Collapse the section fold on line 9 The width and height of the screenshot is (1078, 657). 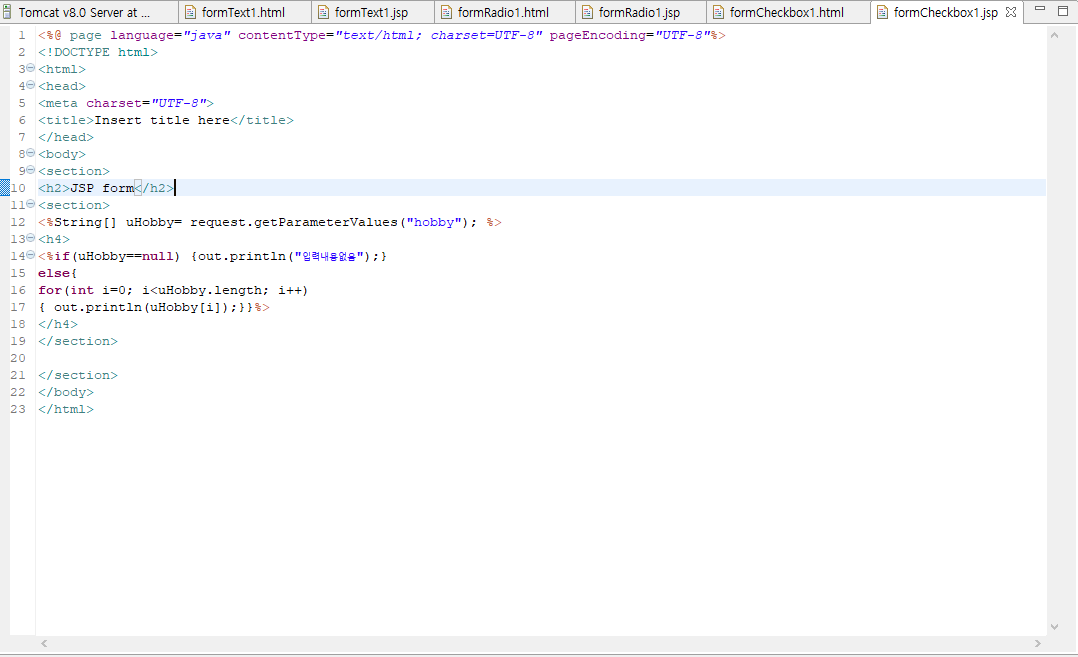(30, 170)
